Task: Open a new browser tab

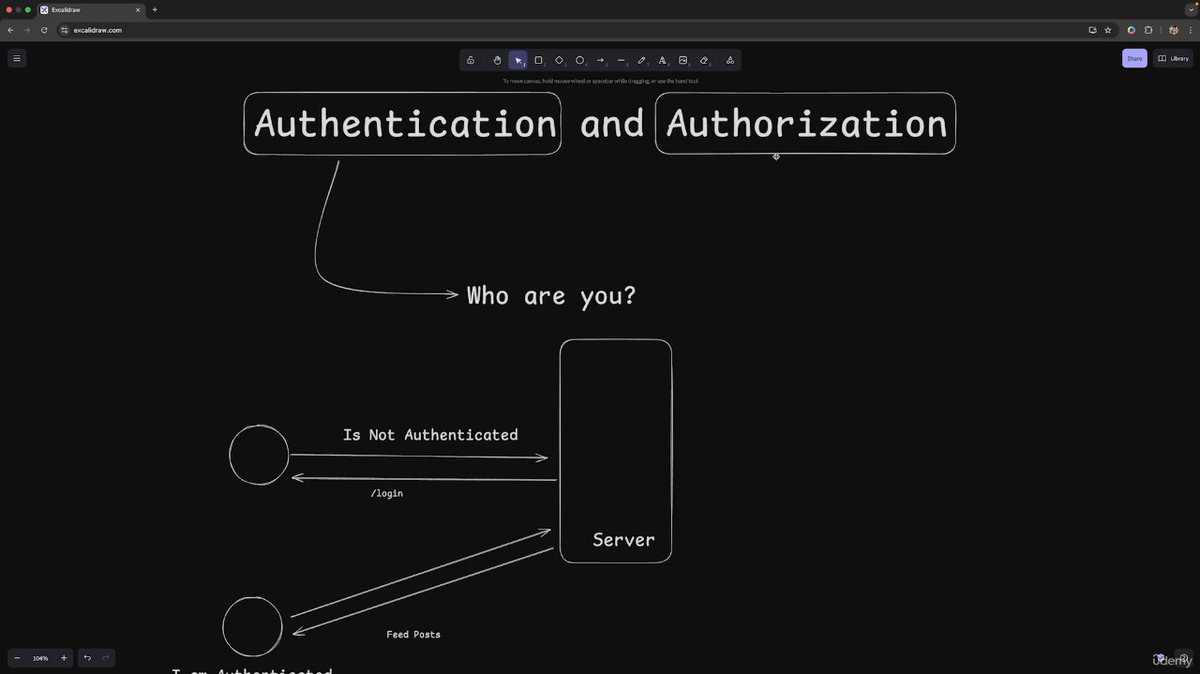Action: click(155, 9)
